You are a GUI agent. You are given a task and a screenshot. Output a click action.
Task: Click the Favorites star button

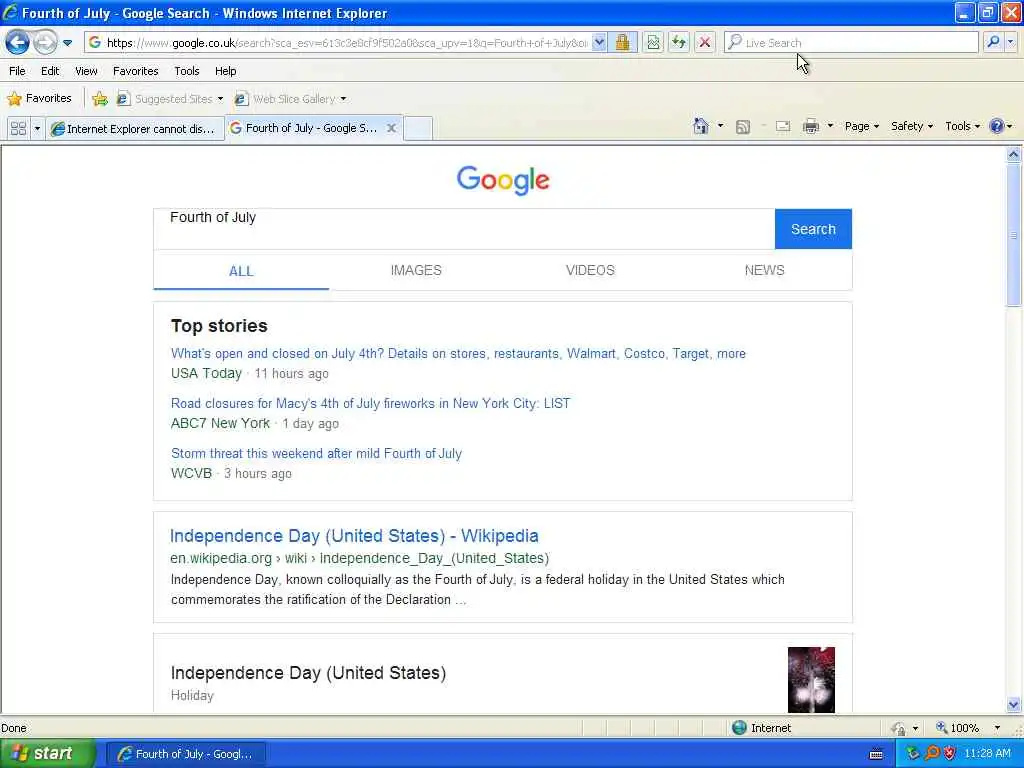pos(39,99)
